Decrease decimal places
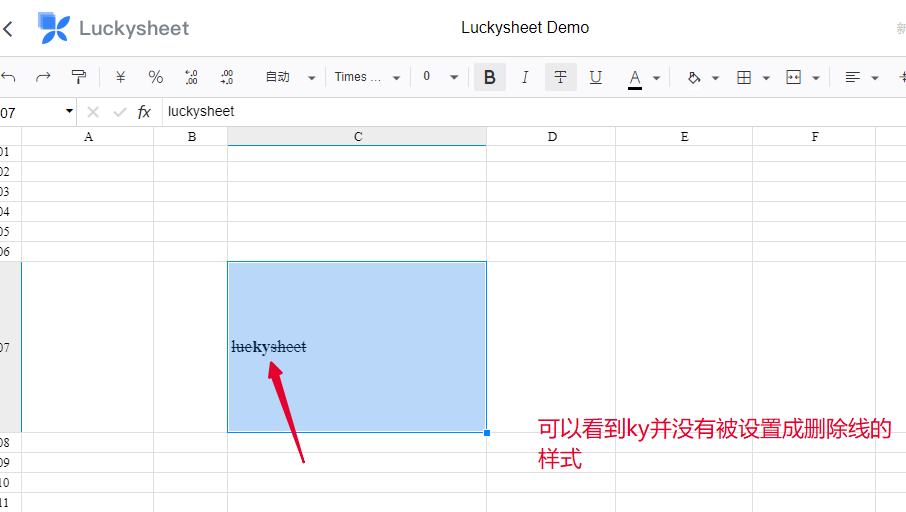 click(x=191, y=77)
